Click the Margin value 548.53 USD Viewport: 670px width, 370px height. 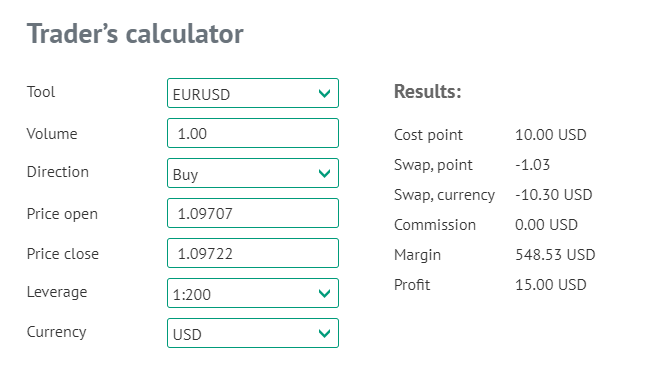[x=555, y=255]
